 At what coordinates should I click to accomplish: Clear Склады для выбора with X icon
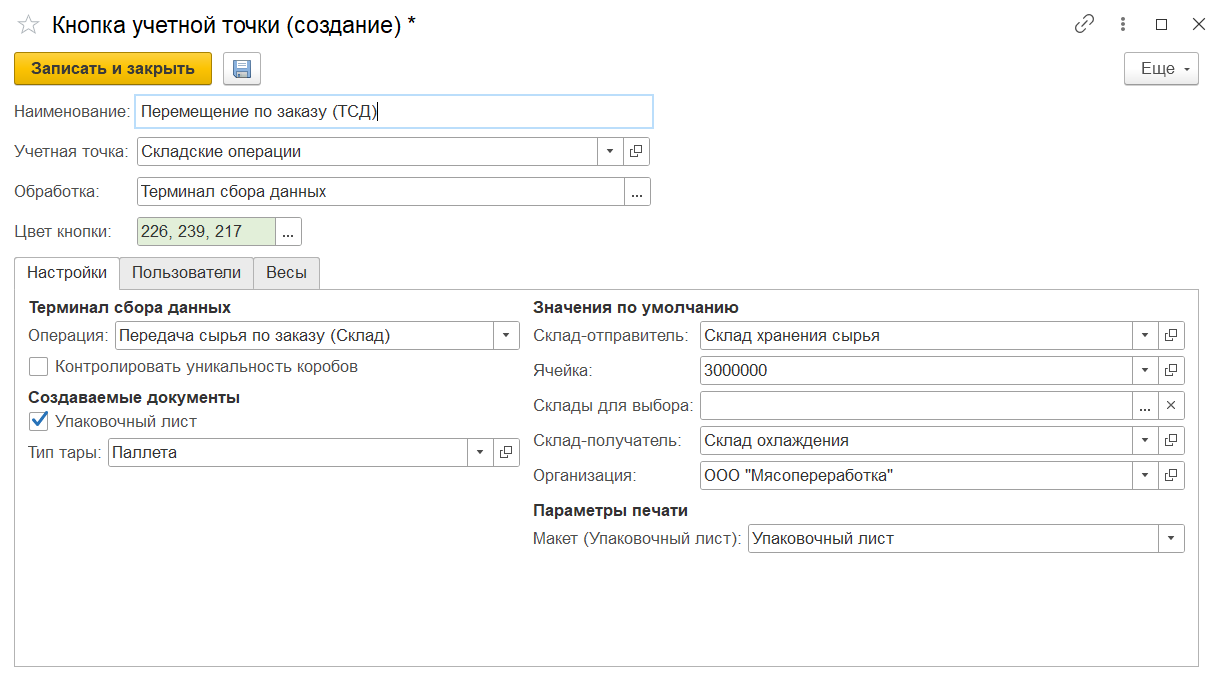(1171, 406)
